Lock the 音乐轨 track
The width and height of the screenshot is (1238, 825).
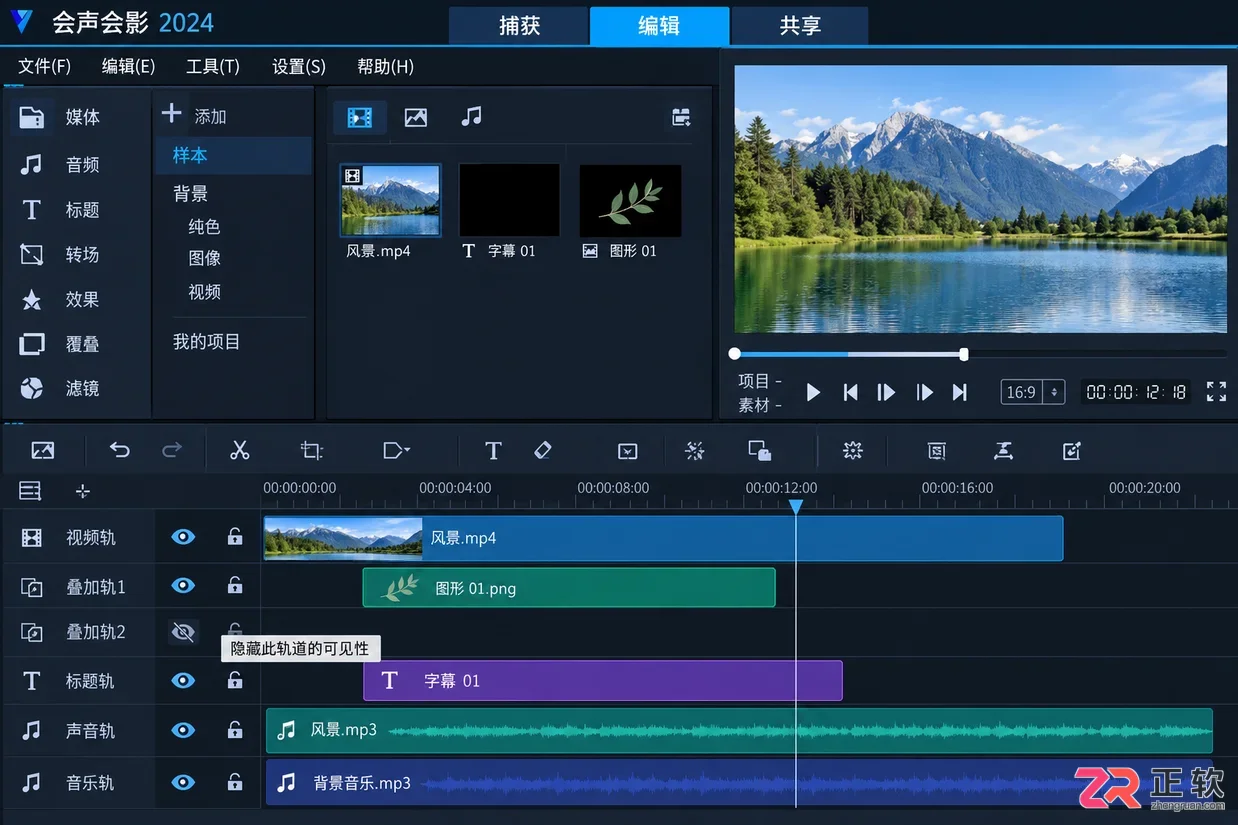coord(235,783)
